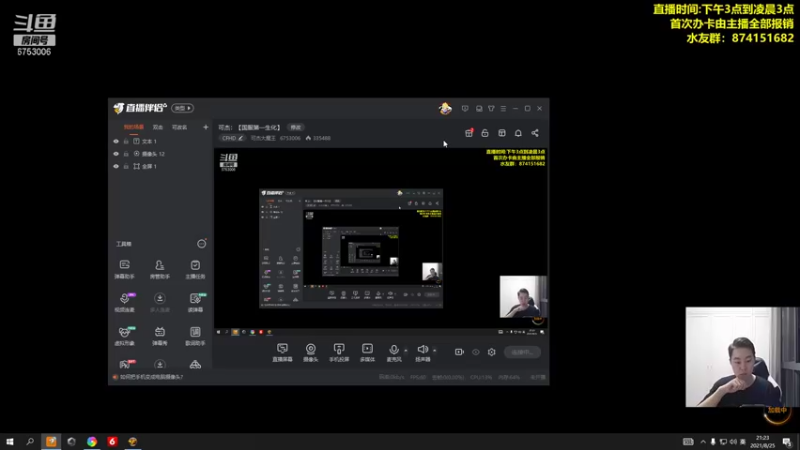Mute the 扬声器 speaker

[x=422, y=353]
